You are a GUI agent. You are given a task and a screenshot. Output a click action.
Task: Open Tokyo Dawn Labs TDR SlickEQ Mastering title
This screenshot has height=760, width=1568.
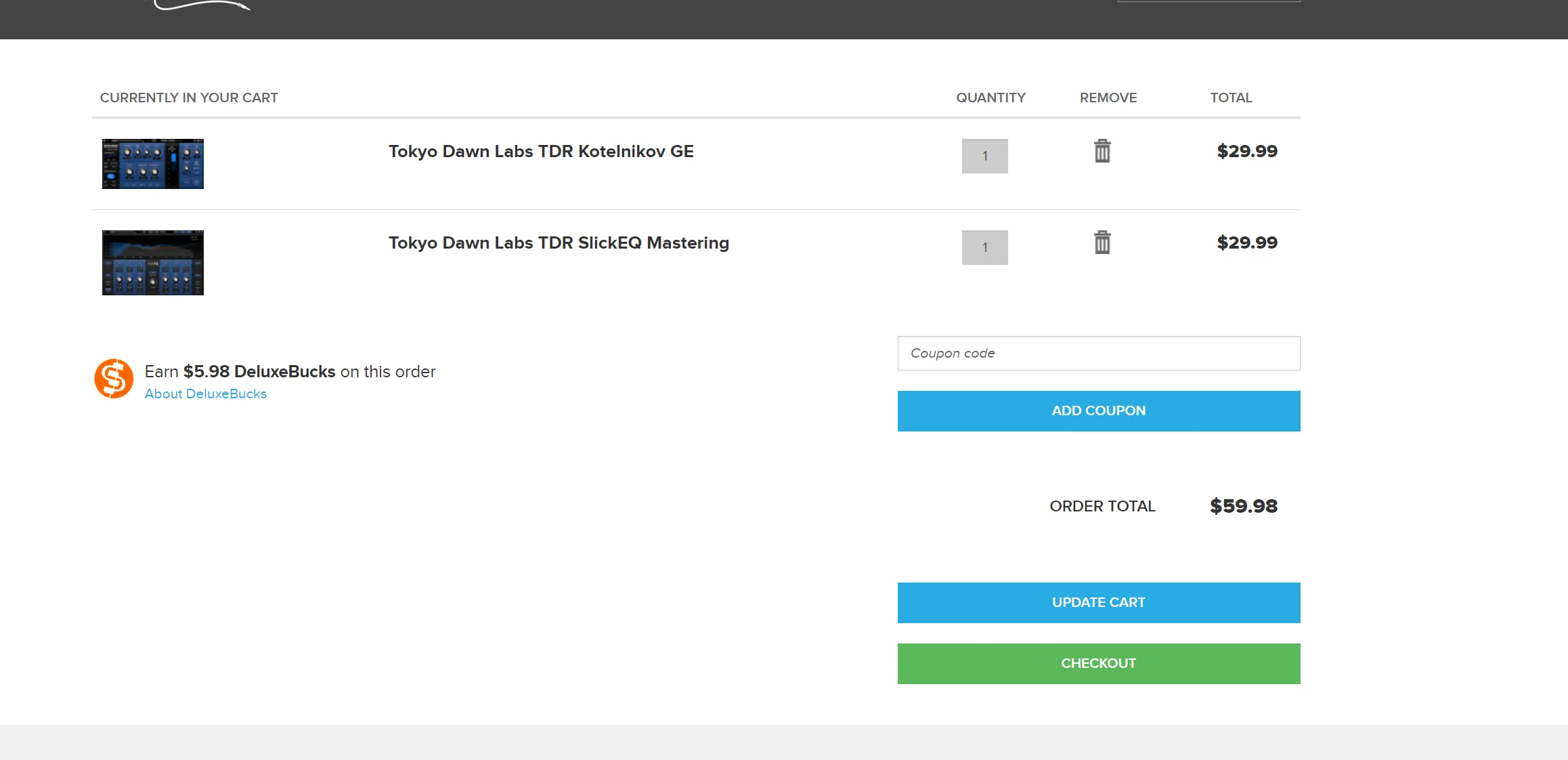pos(559,243)
